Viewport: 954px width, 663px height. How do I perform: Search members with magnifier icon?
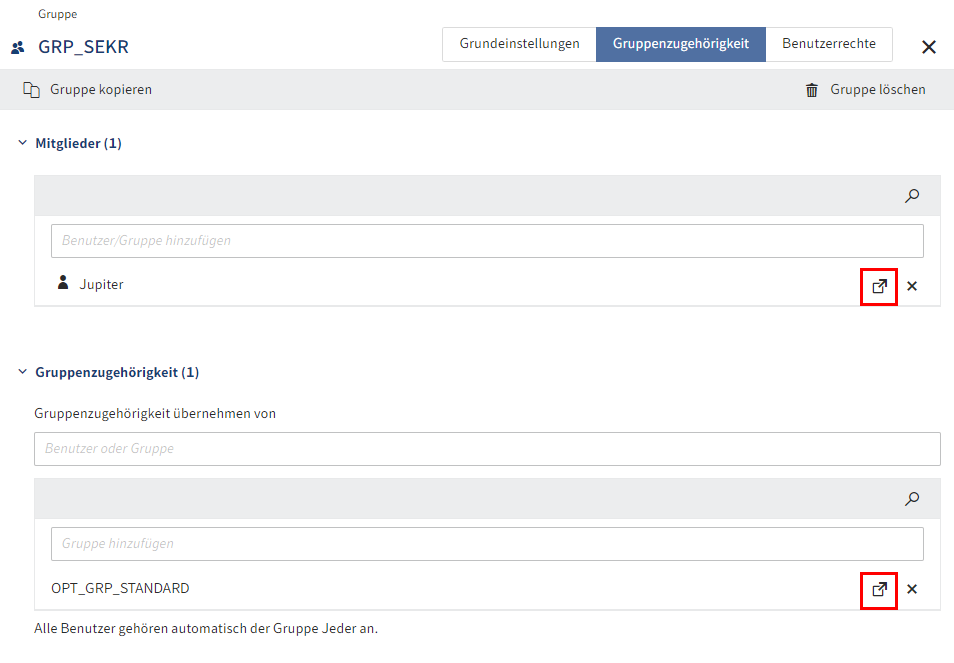911,196
